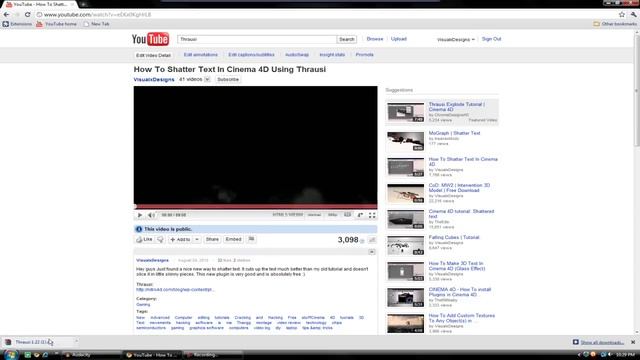640x360 pixels.
Task: Bookmark this page with star icon
Action: tap(622, 14)
